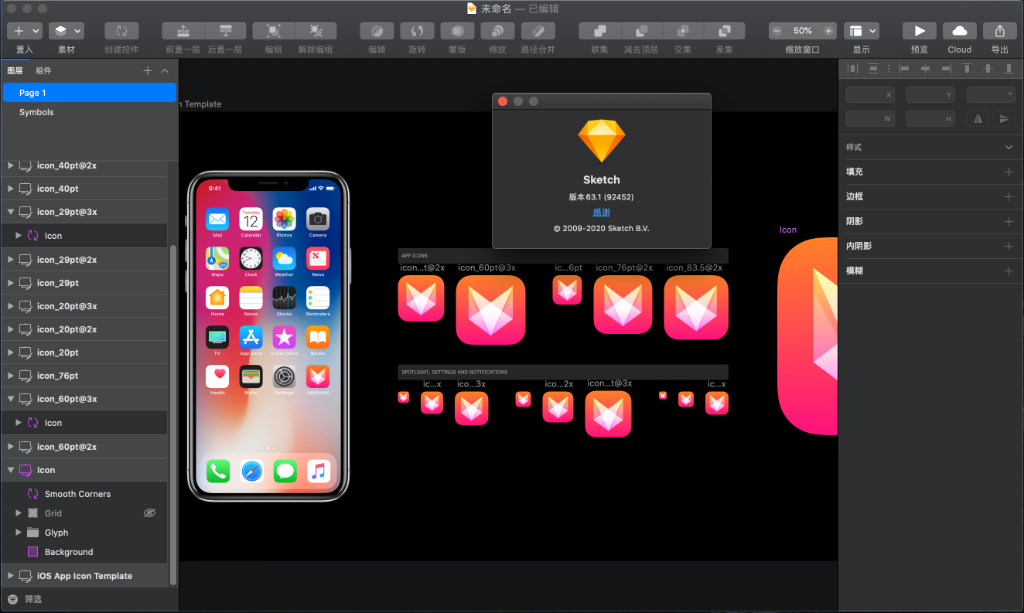Click the 预览 preview play button
The height and width of the screenshot is (613, 1024).
(919, 31)
